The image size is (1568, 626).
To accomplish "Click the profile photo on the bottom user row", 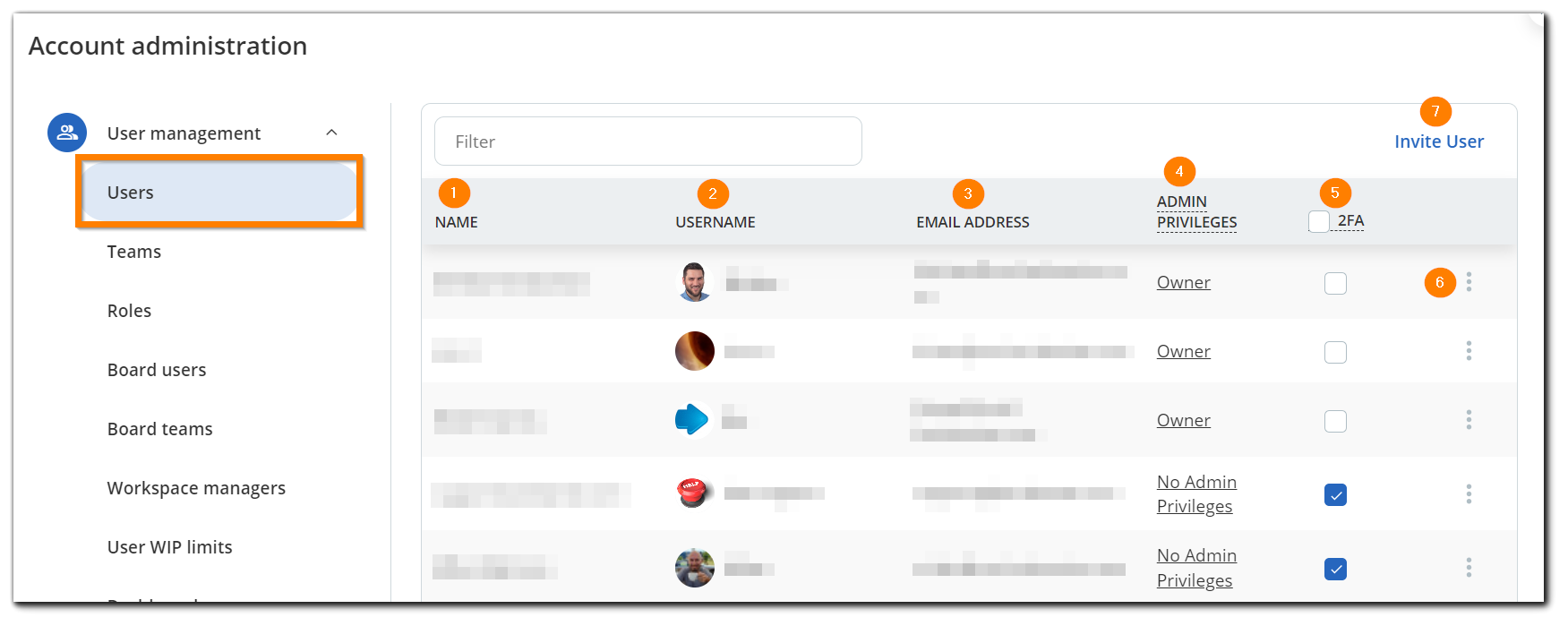I will click(692, 567).
